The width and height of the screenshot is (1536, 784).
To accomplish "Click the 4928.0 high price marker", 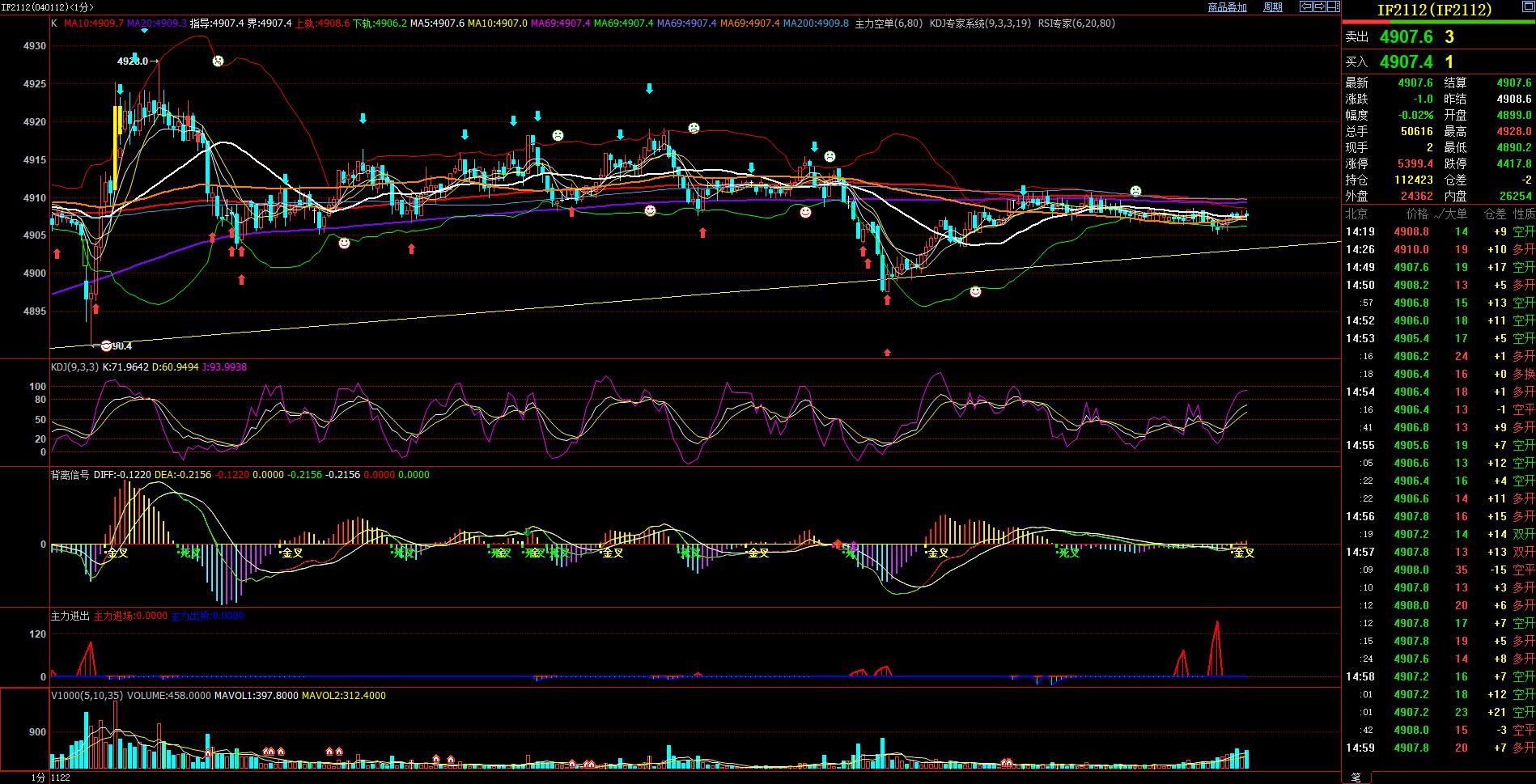I will tap(131, 61).
